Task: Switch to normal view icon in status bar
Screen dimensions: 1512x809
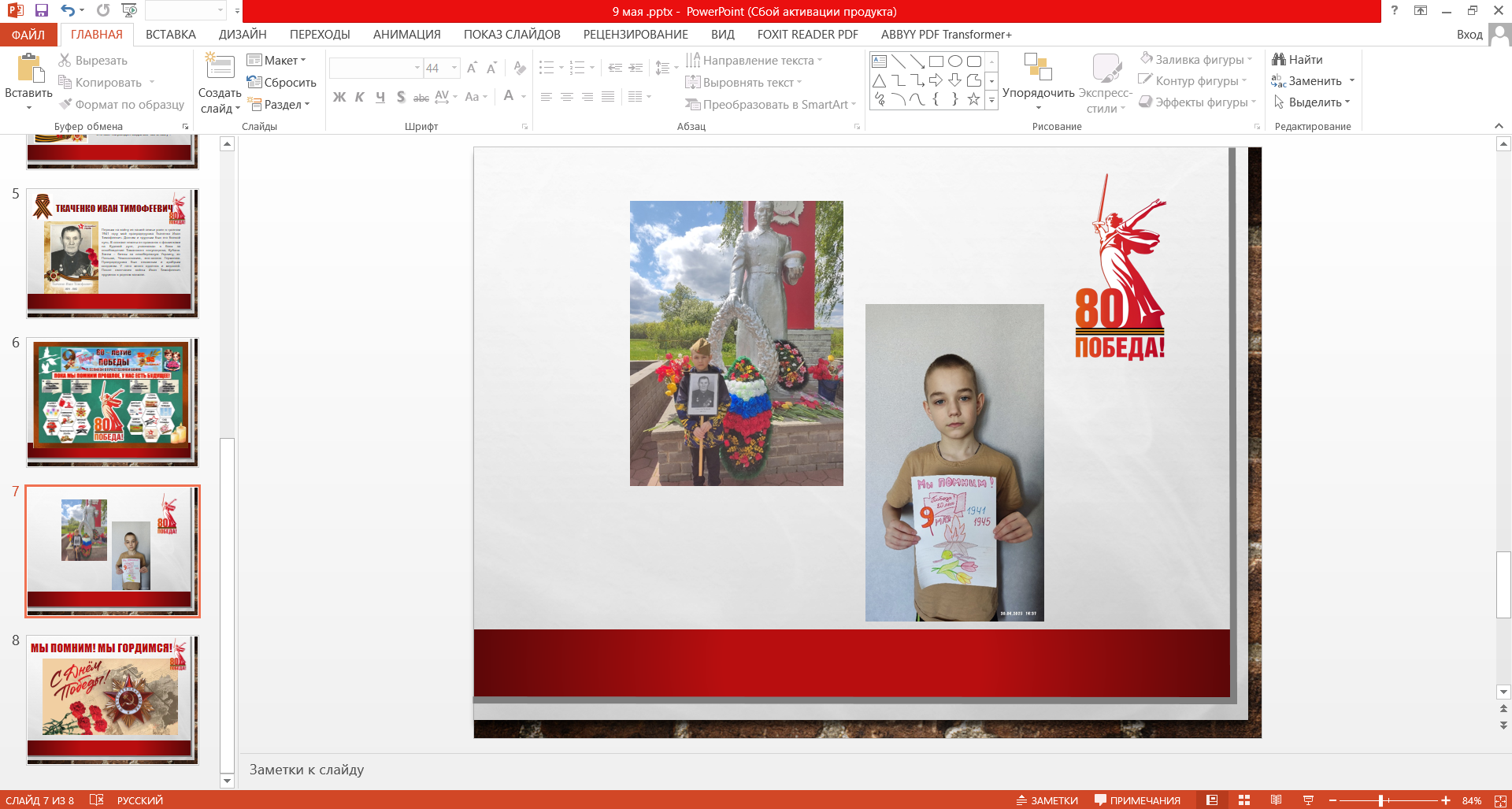Action: tap(1212, 800)
